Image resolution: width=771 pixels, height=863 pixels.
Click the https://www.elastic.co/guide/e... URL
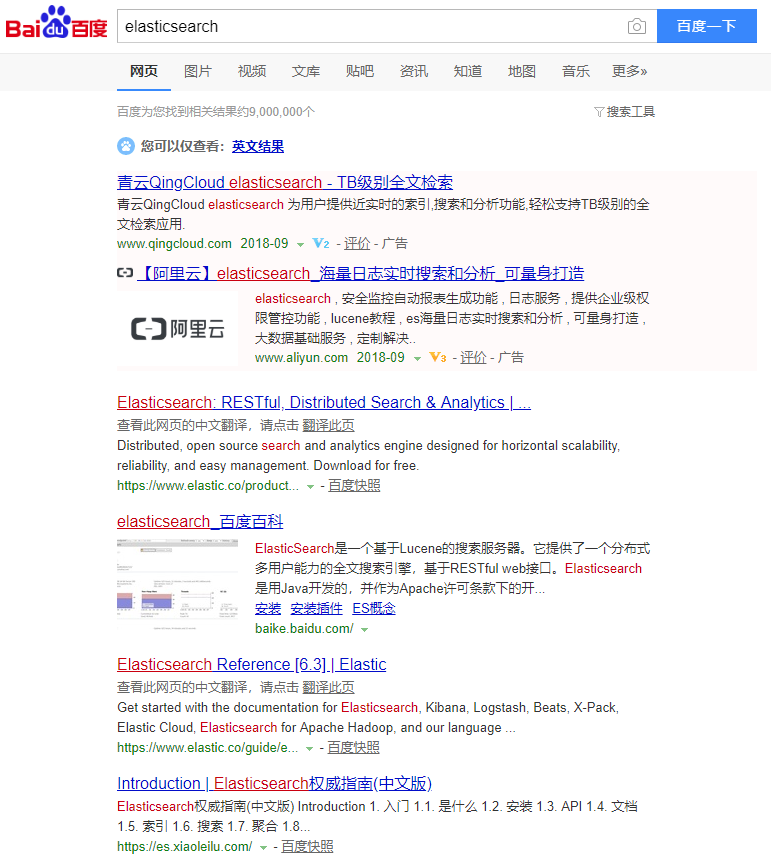(x=207, y=747)
